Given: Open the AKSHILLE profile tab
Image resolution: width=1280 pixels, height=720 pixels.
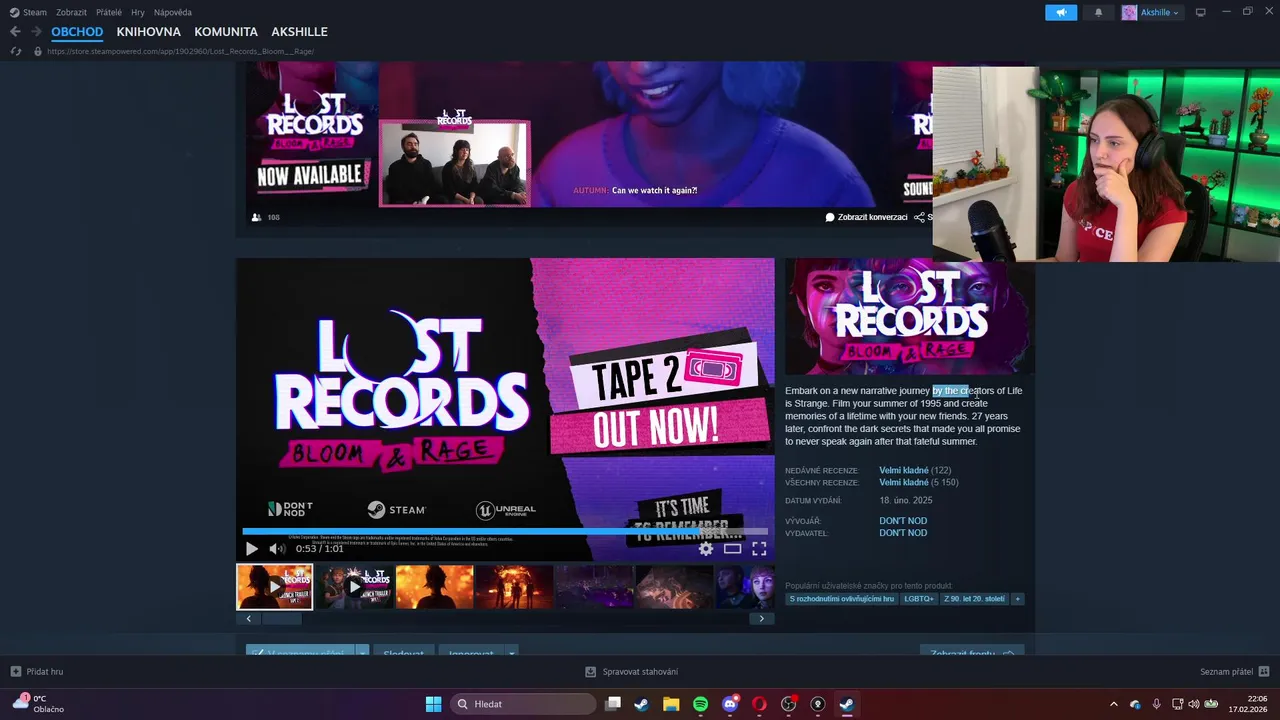Looking at the screenshot, I should point(299,32).
